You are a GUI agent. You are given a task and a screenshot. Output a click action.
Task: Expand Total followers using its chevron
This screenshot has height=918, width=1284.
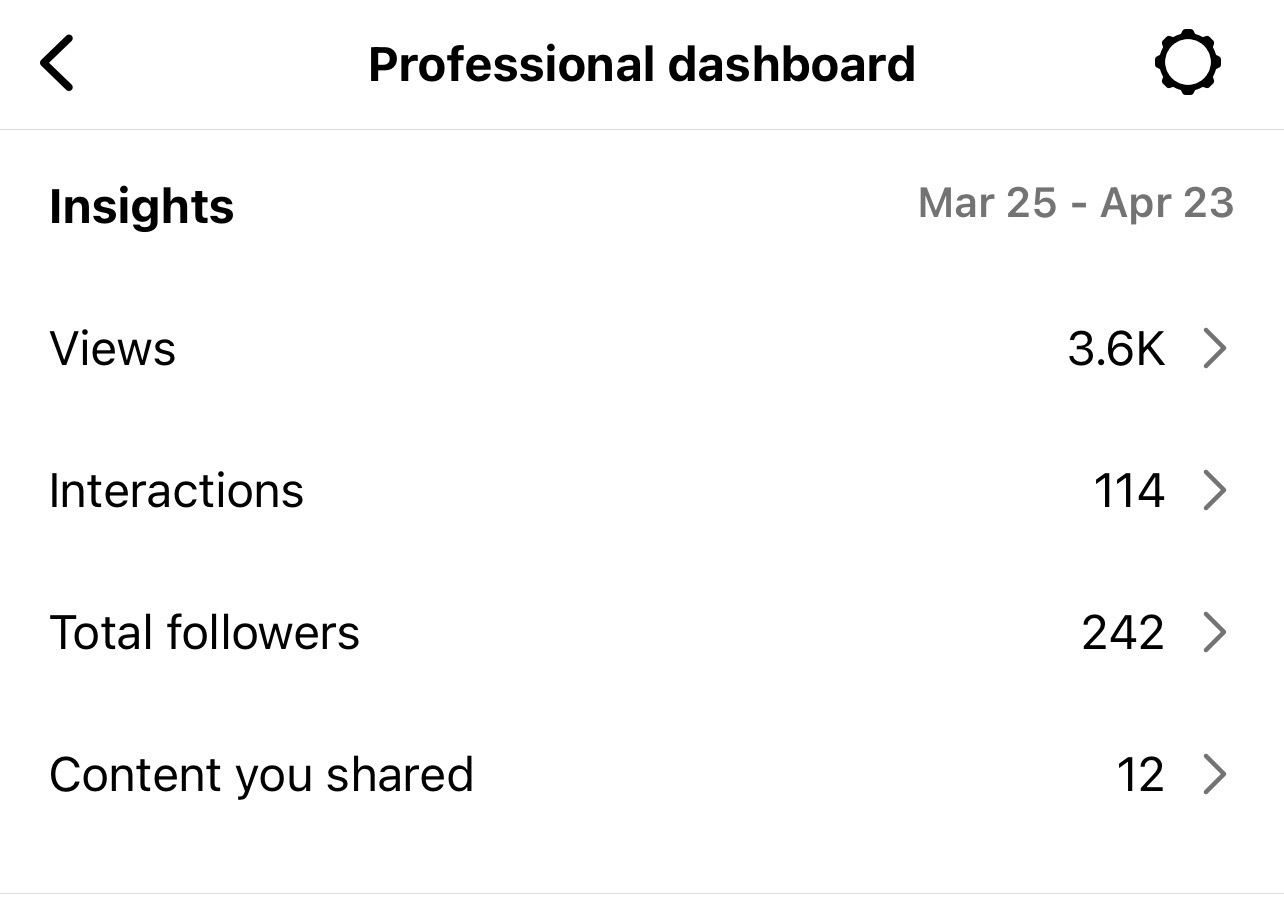coord(1215,633)
